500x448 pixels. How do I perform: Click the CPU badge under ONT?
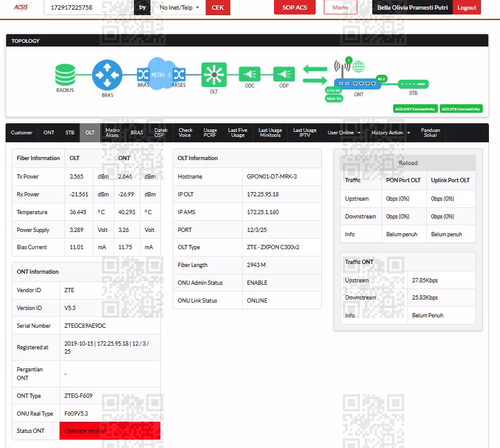coord(333,90)
